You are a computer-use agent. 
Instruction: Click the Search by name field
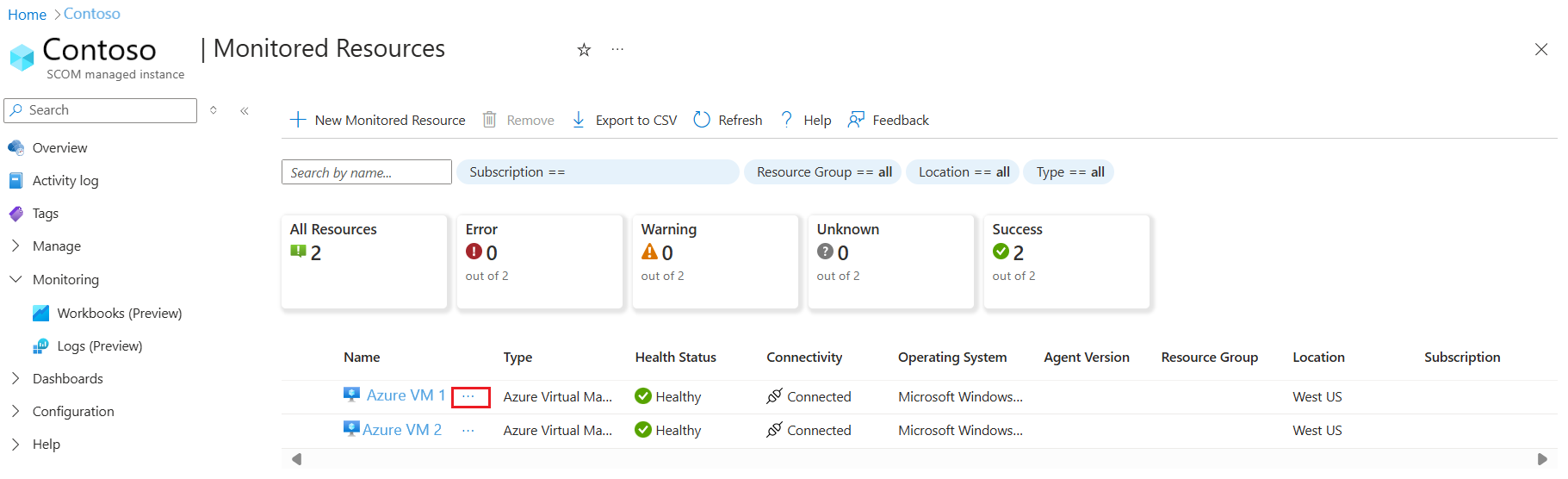pos(366,172)
